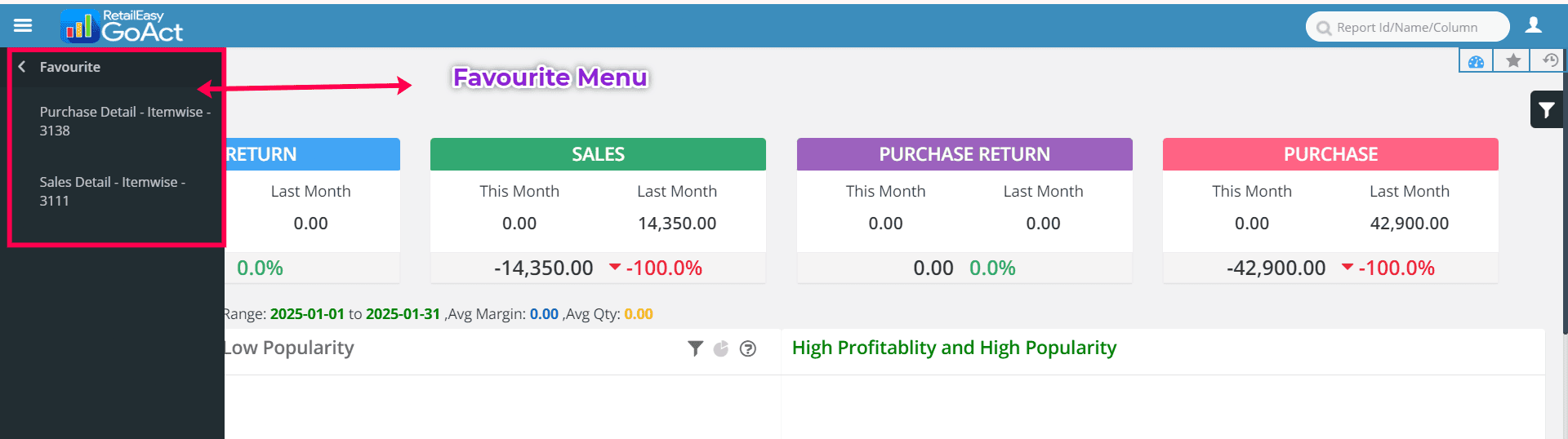Viewport: 1568px width, 439px height.
Task: Click the PURCHASE RETURN card header
Action: tap(964, 154)
